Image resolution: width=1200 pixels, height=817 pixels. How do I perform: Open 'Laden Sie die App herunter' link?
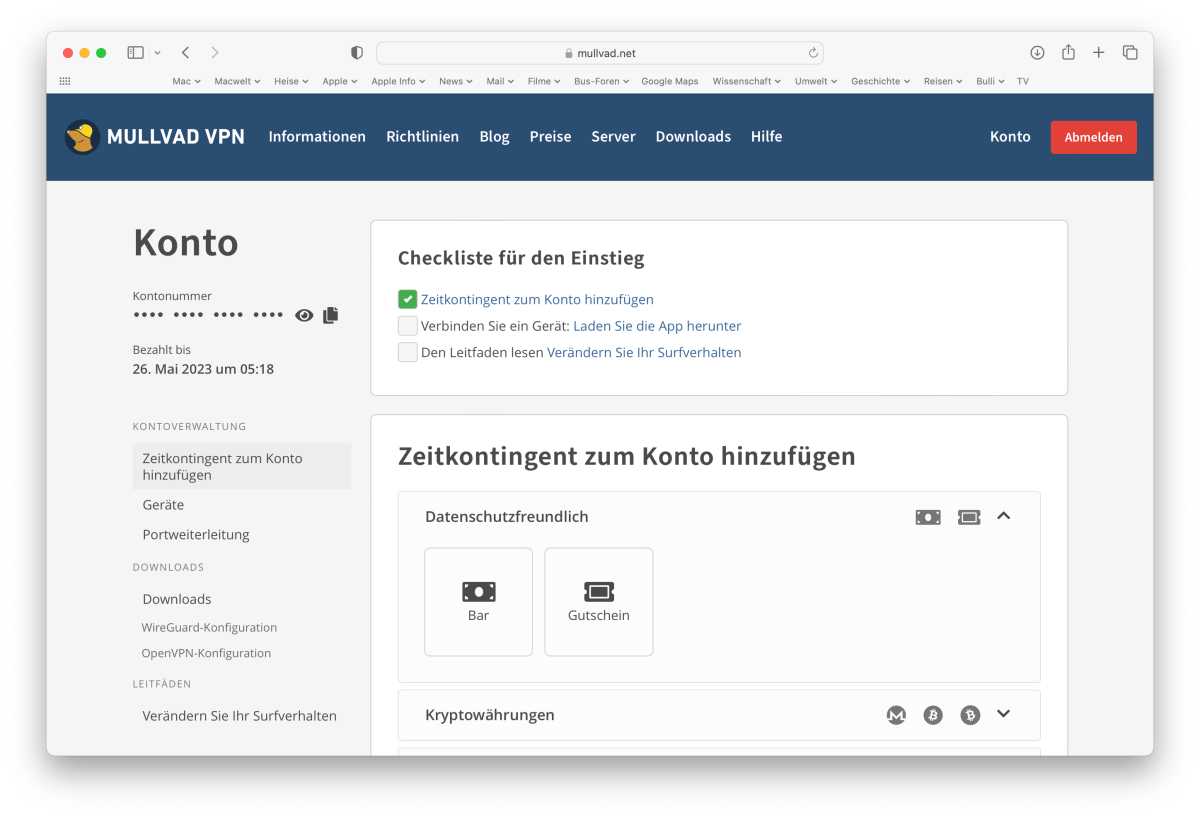pos(657,326)
